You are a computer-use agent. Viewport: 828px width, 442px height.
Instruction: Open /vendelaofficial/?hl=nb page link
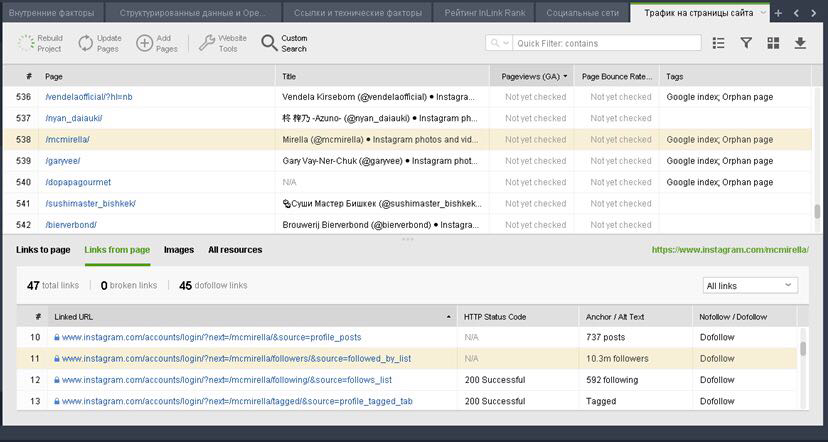point(89,97)
